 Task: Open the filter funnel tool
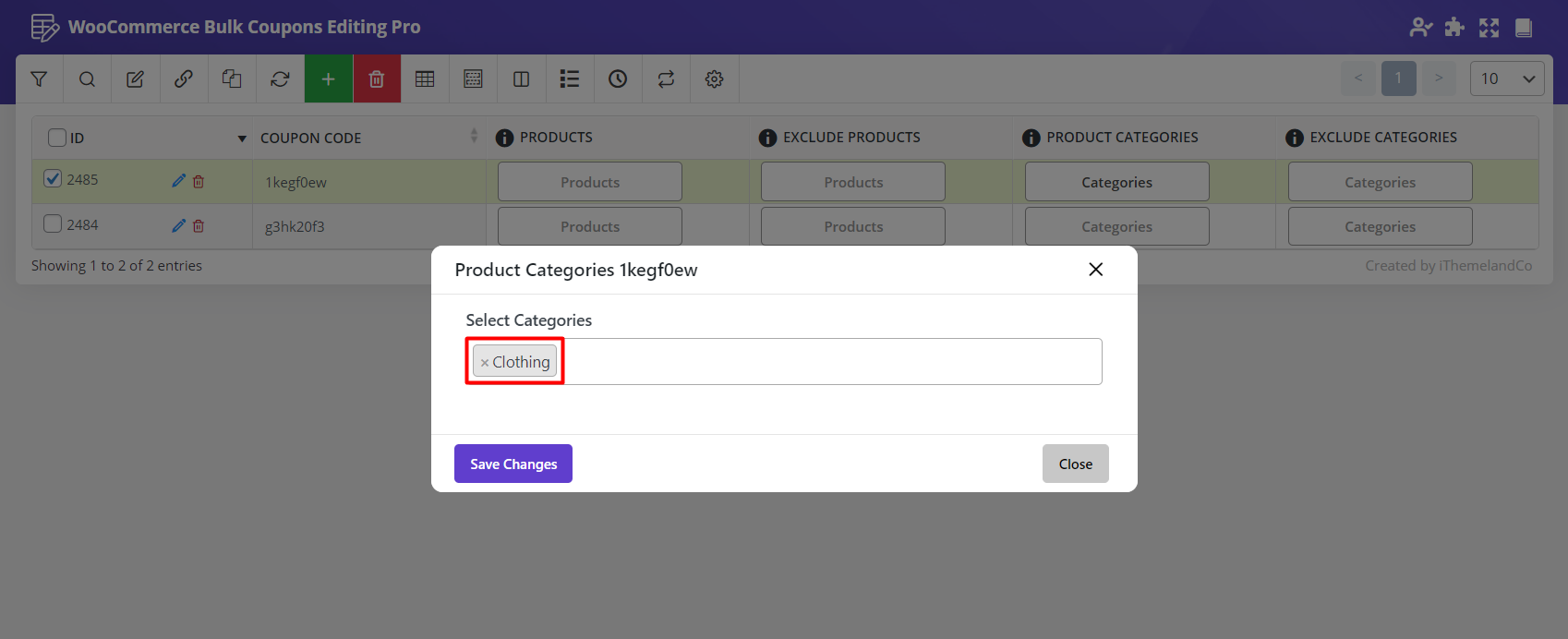[x=39, y=79]
